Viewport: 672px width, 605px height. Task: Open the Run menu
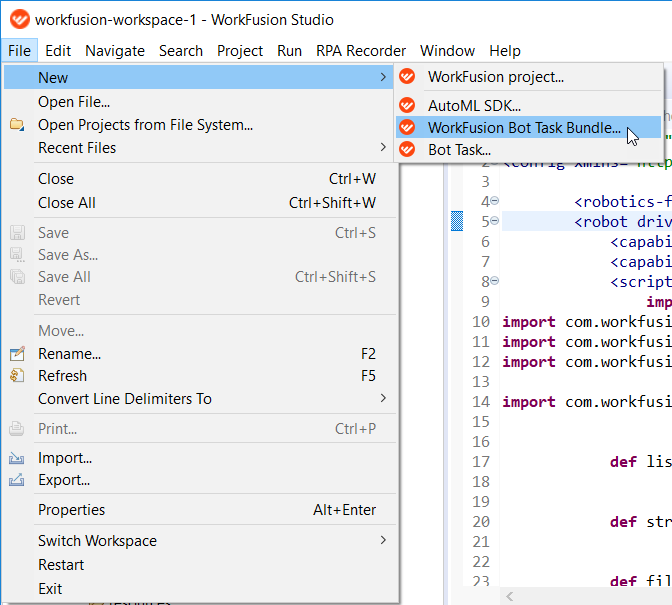coord(289,51)
